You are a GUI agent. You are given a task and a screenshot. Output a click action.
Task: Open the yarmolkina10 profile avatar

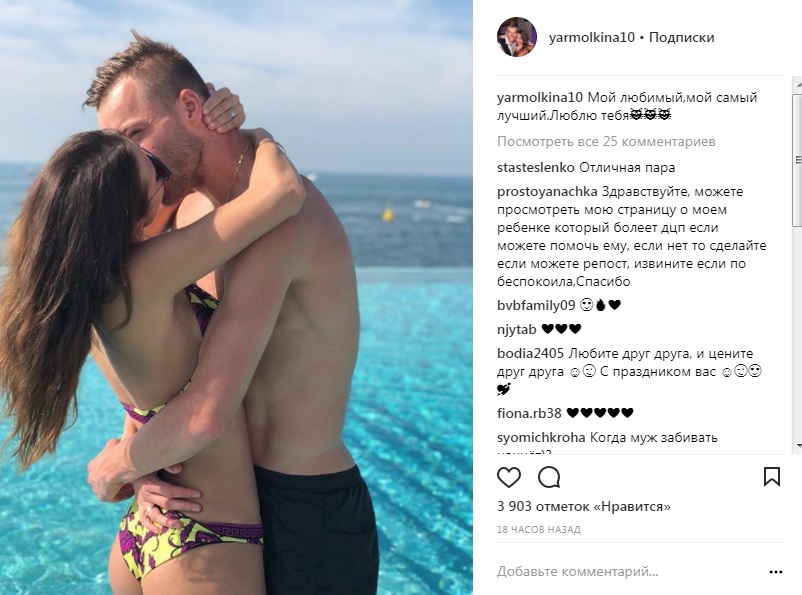tap(517, 37)
